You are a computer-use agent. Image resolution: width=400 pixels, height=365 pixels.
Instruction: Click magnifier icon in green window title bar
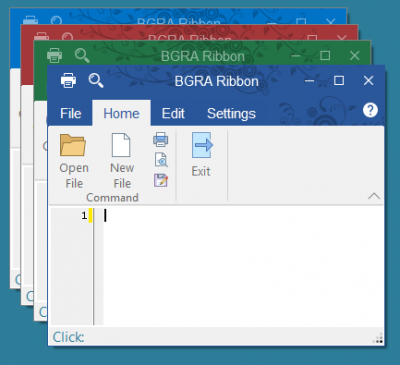[82, 55]
